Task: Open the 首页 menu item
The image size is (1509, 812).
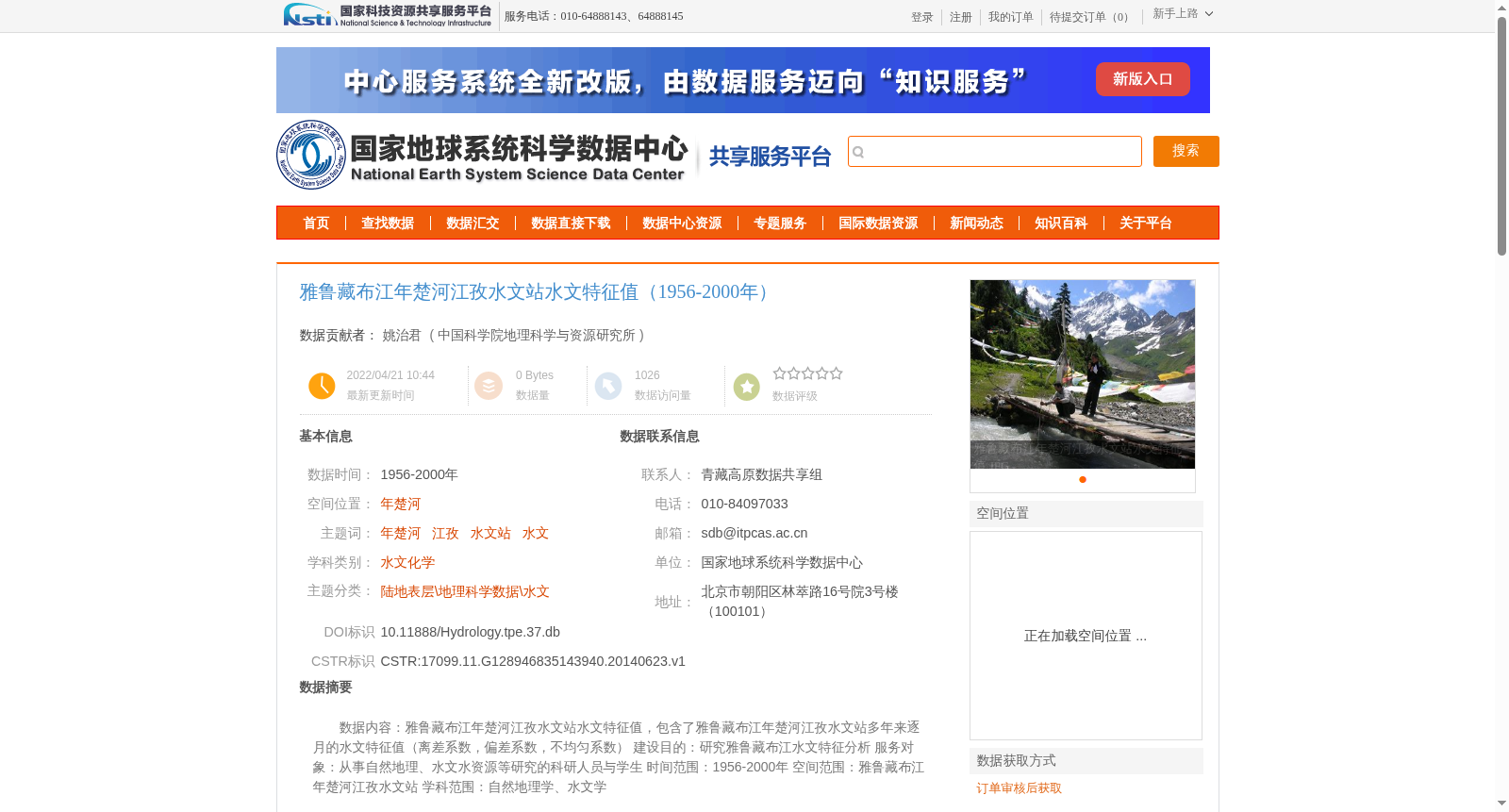Action: tap(316, 224)
